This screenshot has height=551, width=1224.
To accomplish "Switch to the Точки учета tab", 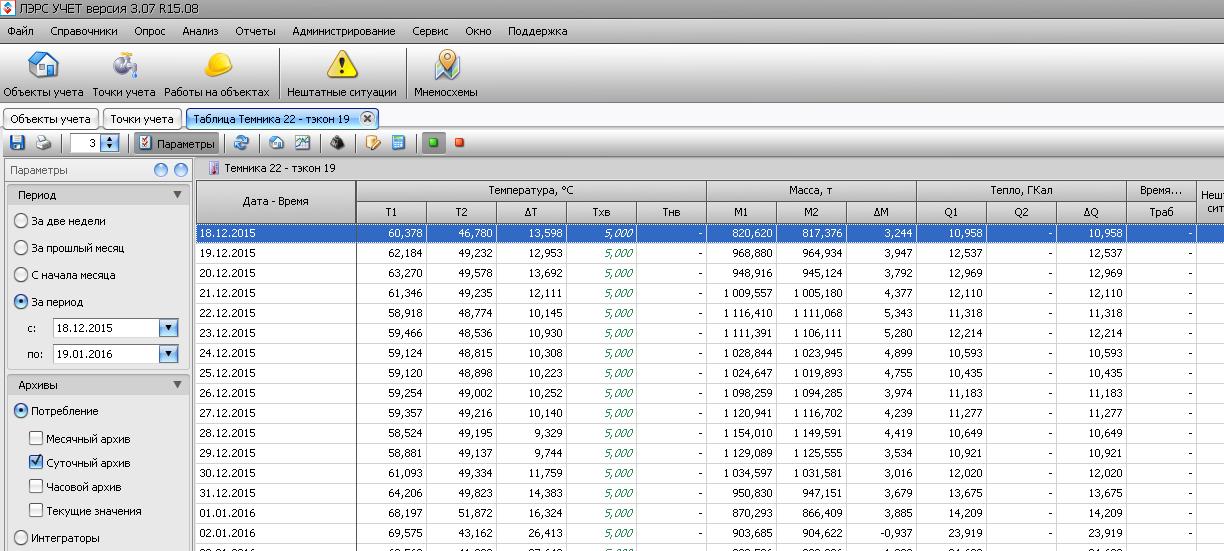I will (x=142, y=118).
